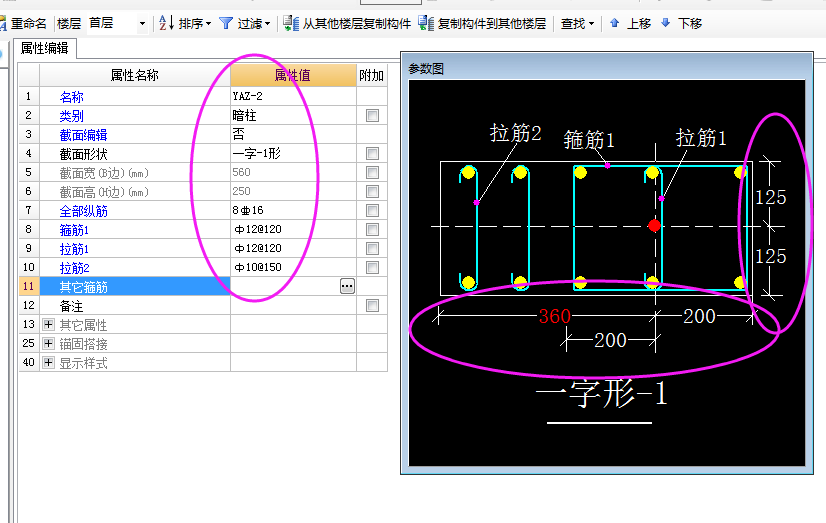Viewport: 826px width, 523px height.
Task: Click the 拉筋2 property label
Action: tap(74, 268)
